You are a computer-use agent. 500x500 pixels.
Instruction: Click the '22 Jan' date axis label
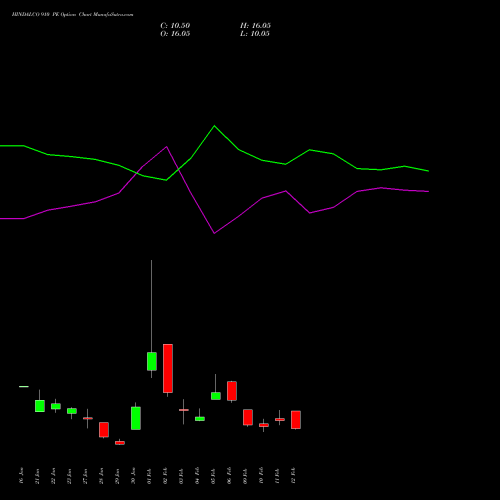coord(53,476)
